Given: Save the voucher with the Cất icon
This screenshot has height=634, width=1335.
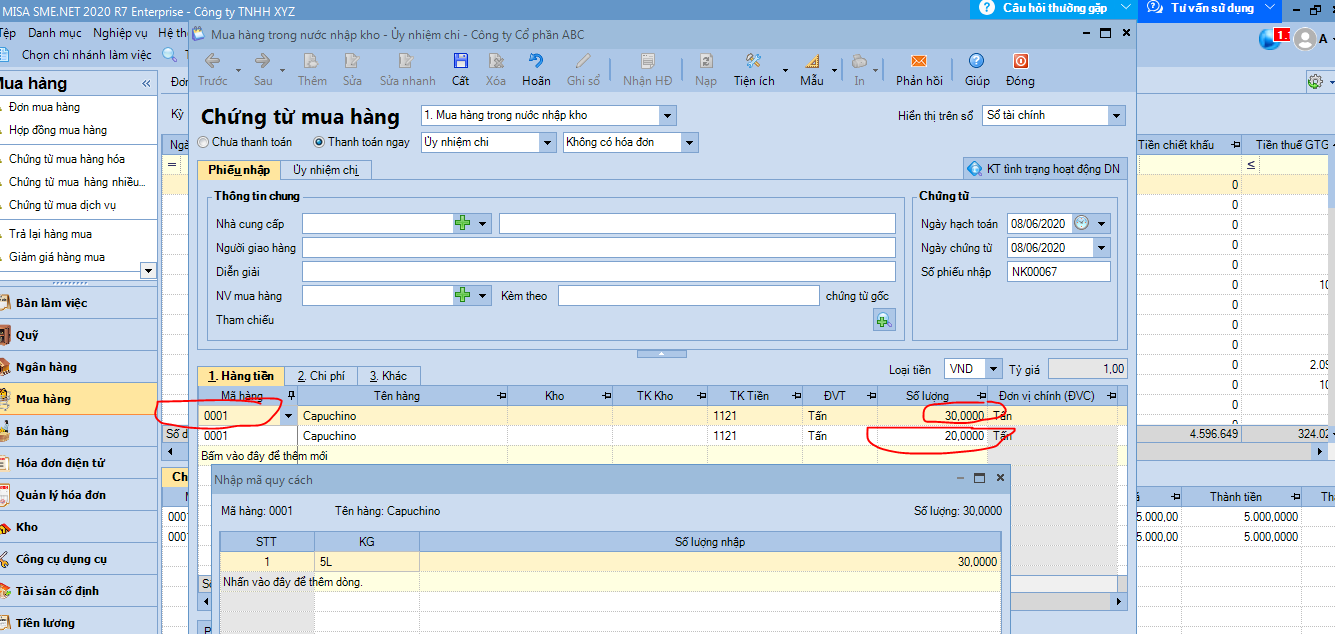Looking at the screenshot, I should (x=460, y=61).
